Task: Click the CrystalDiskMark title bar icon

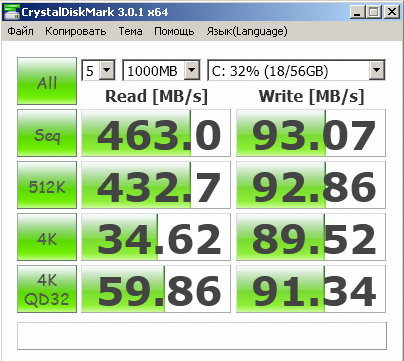Action: coord(11,12)
